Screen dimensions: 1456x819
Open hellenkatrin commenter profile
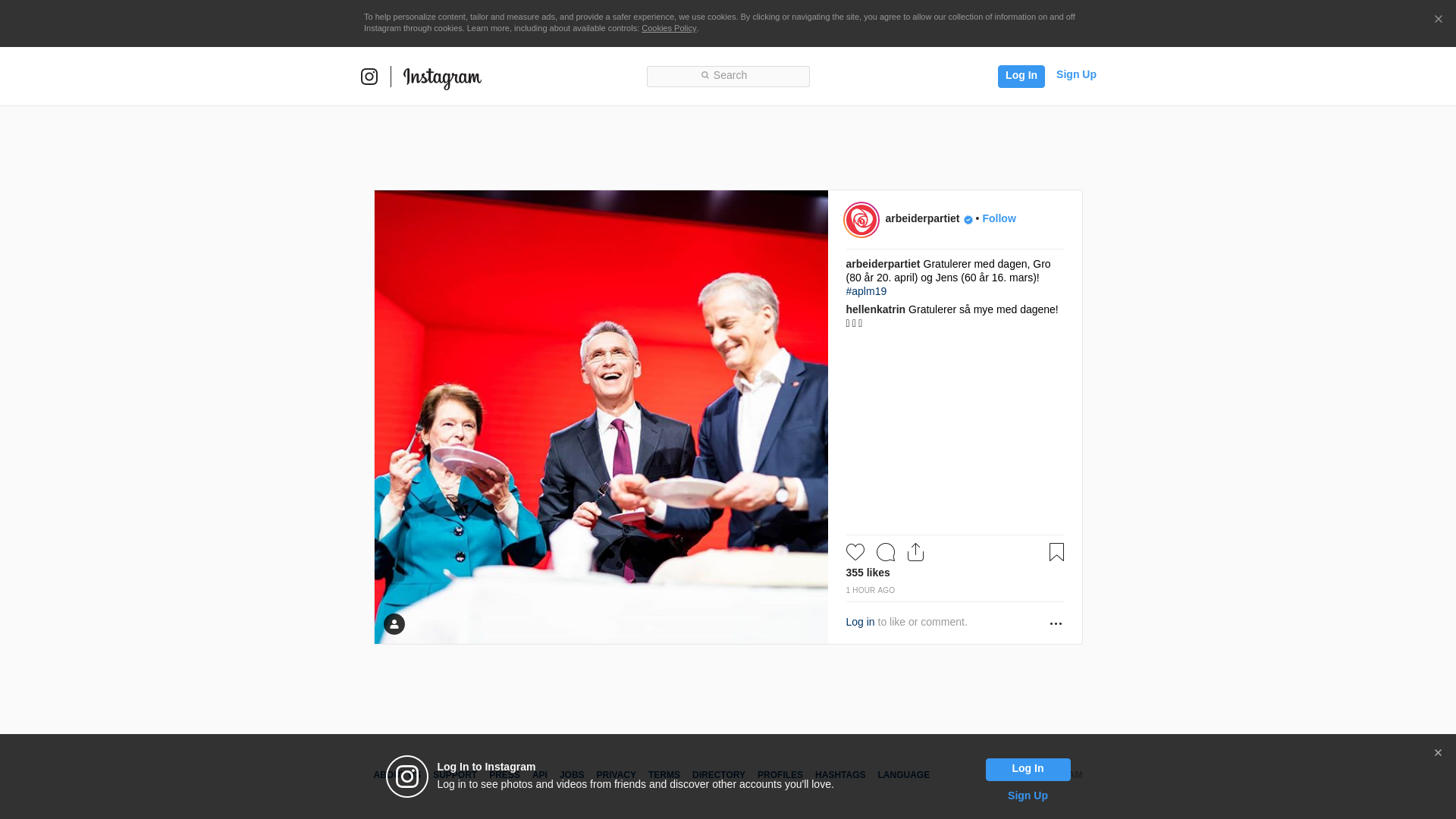(x=875, y=309)
